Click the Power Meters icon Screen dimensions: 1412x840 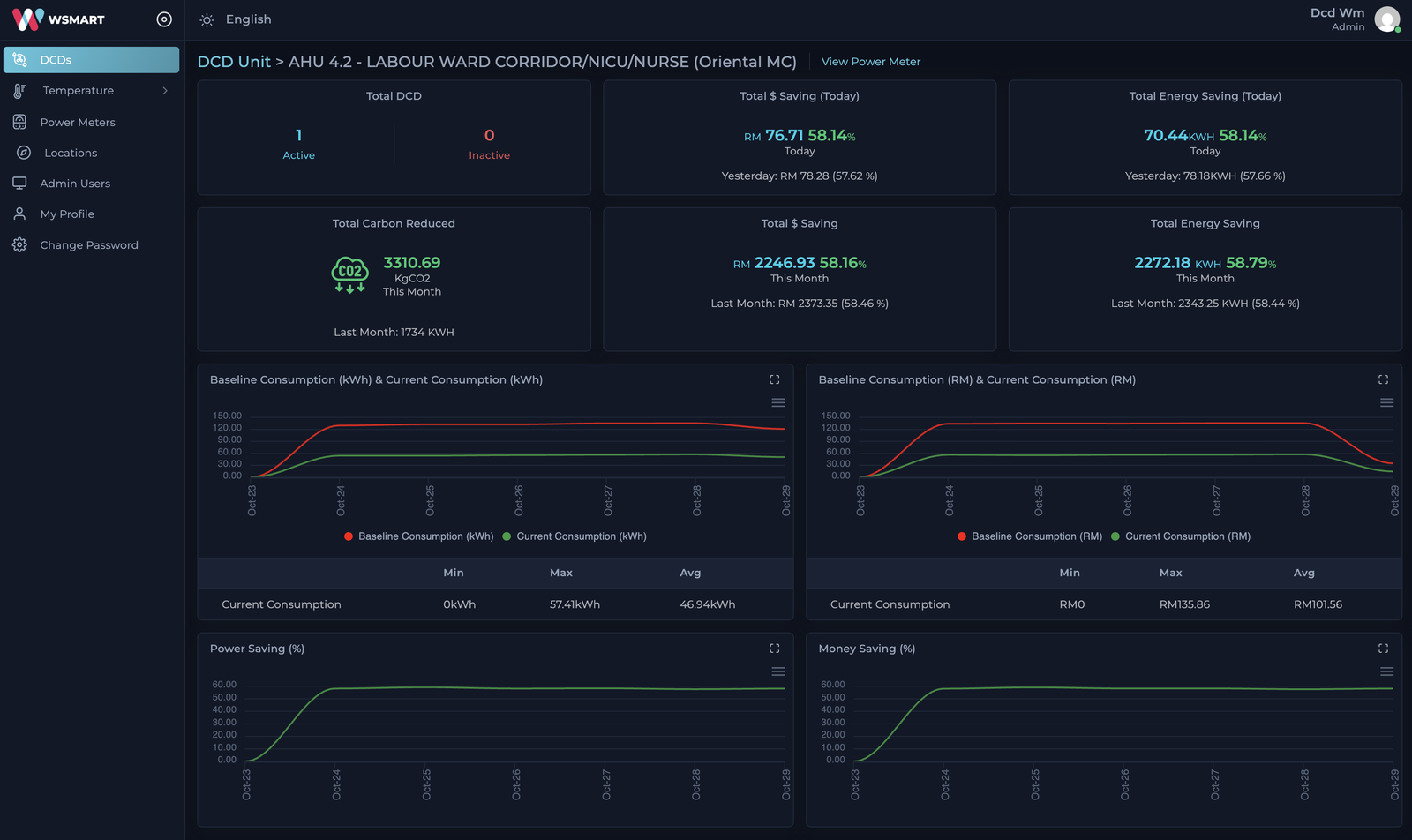(19, 122)
